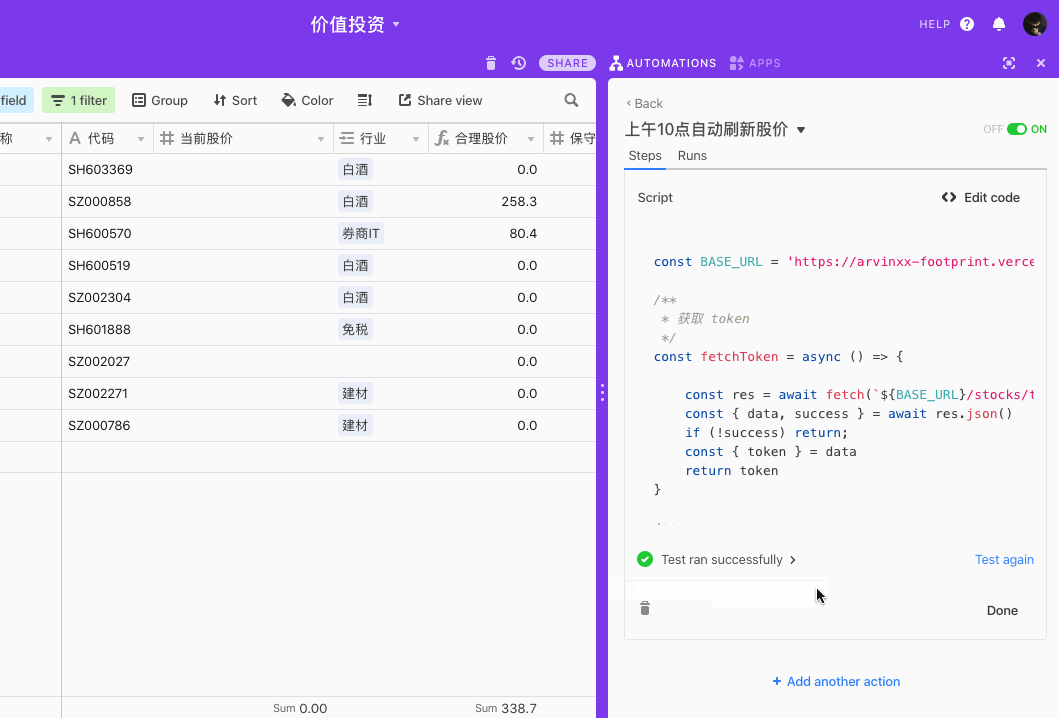Open AUTOMATIONS from the top bar
1059x718 pixels.
tap(663, 62)
